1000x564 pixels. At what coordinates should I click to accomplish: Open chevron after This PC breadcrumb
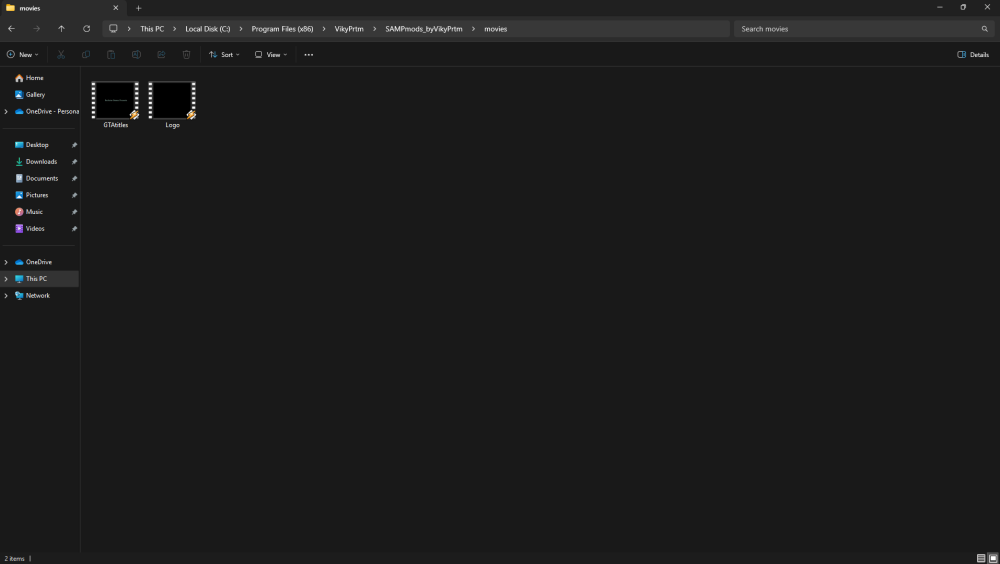pyautogui.click(x=175, y=29)
